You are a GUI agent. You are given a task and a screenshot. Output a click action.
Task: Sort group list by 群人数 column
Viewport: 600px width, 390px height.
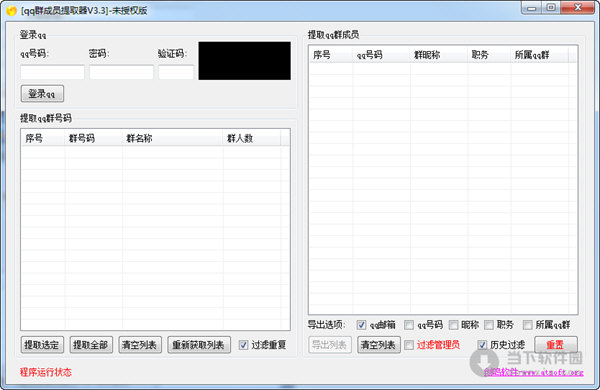point(252,138)
